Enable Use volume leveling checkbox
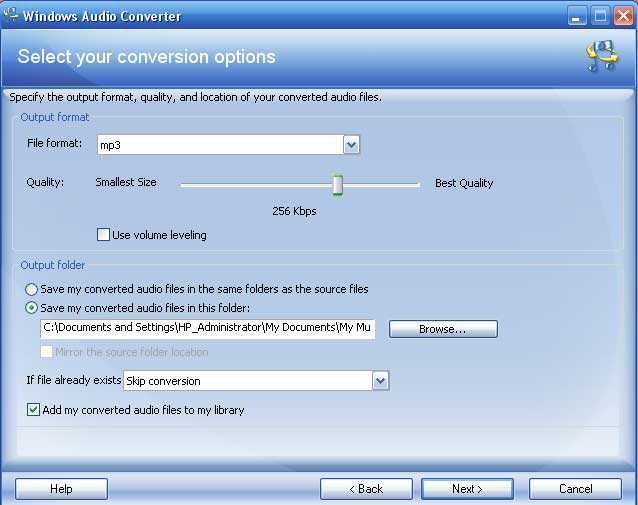 click(x=103, y=235)
